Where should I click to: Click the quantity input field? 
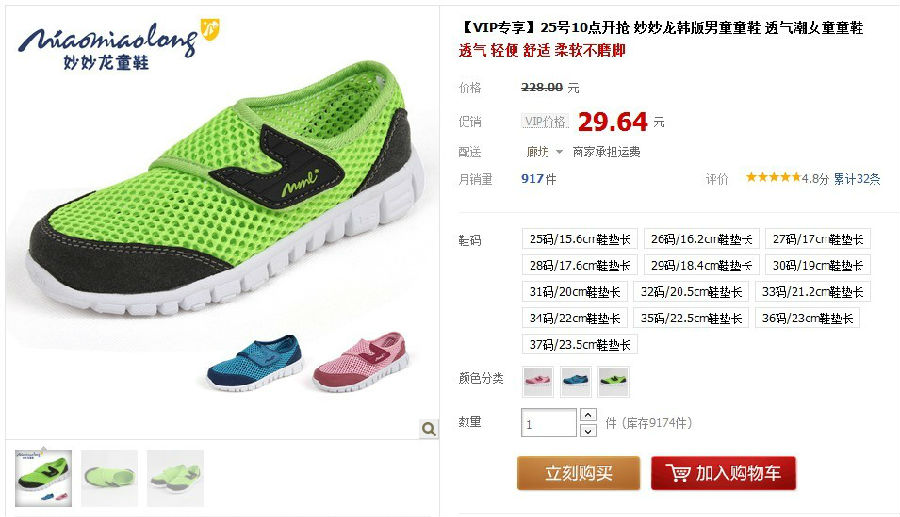click(x=549, y=423)
